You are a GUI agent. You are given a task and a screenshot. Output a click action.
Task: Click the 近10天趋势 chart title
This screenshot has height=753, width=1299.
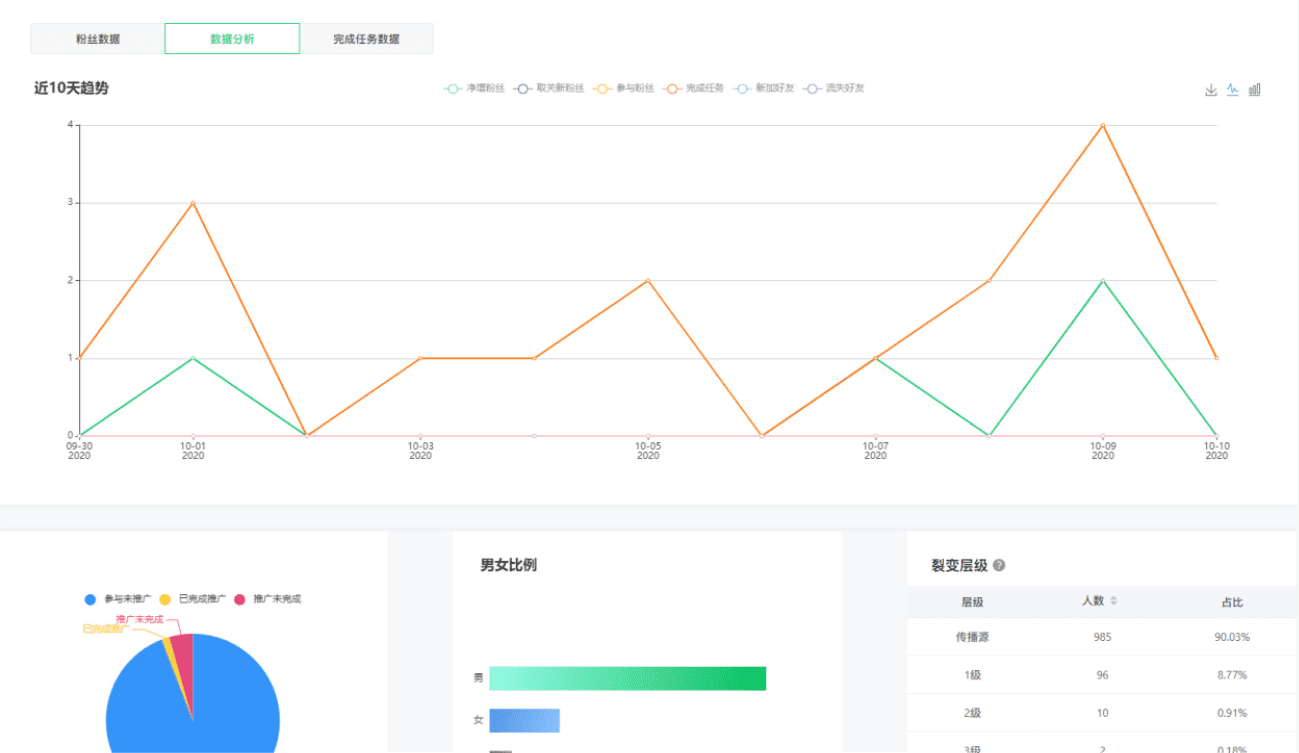71,88
